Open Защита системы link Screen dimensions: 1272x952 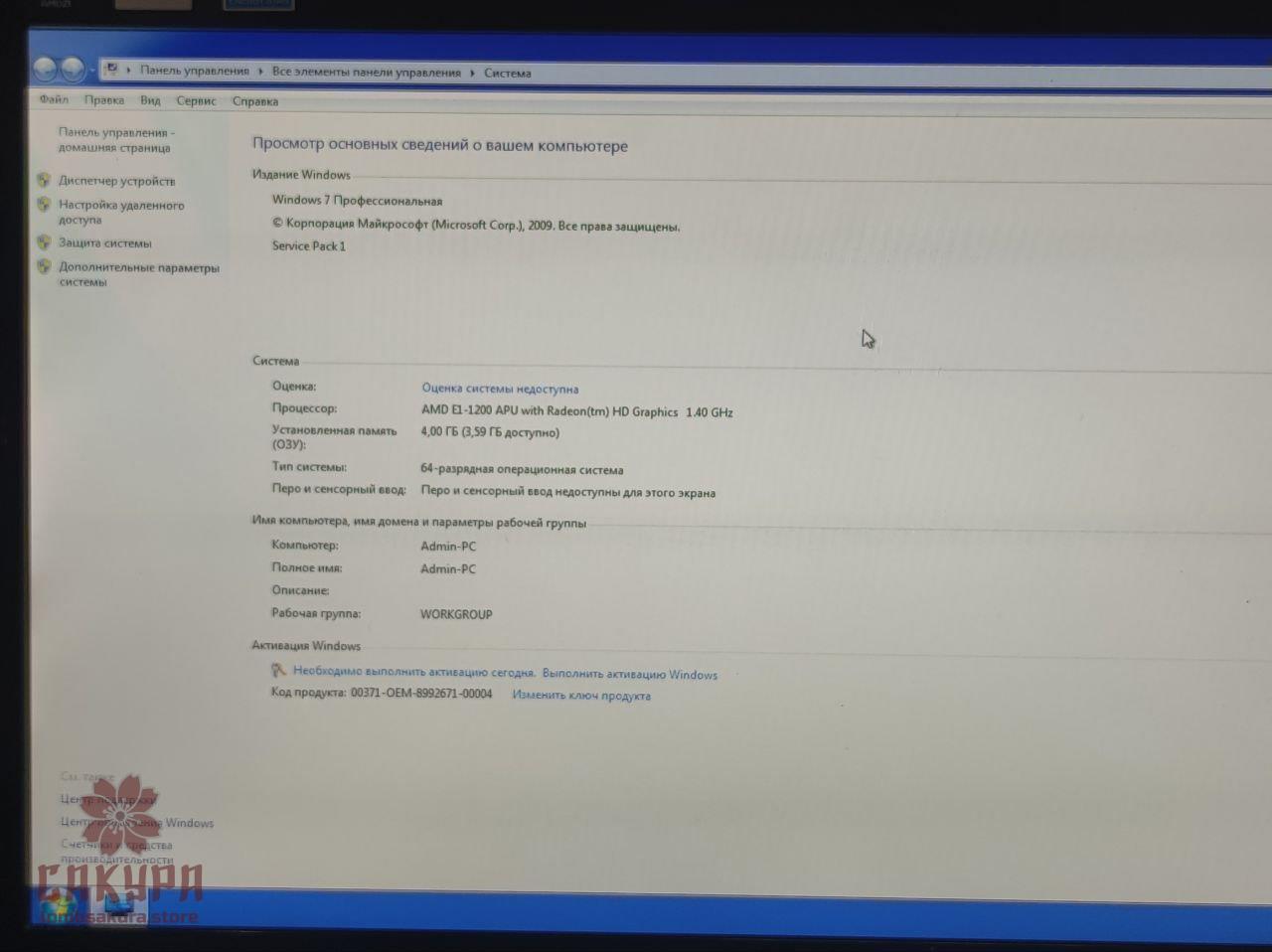[105, 242]
